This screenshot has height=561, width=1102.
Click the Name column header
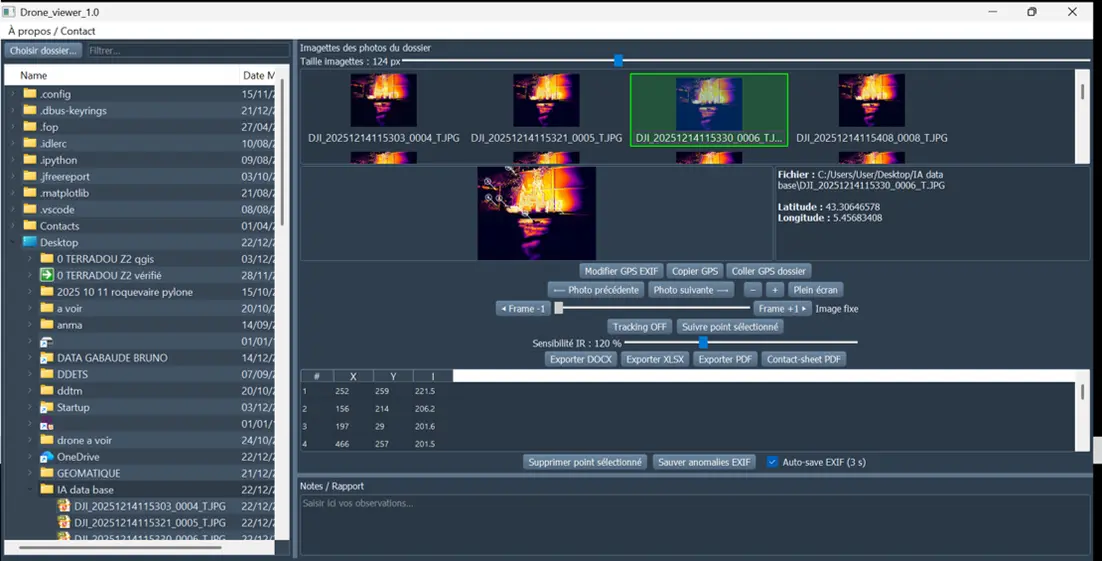(x=34, y=75)
